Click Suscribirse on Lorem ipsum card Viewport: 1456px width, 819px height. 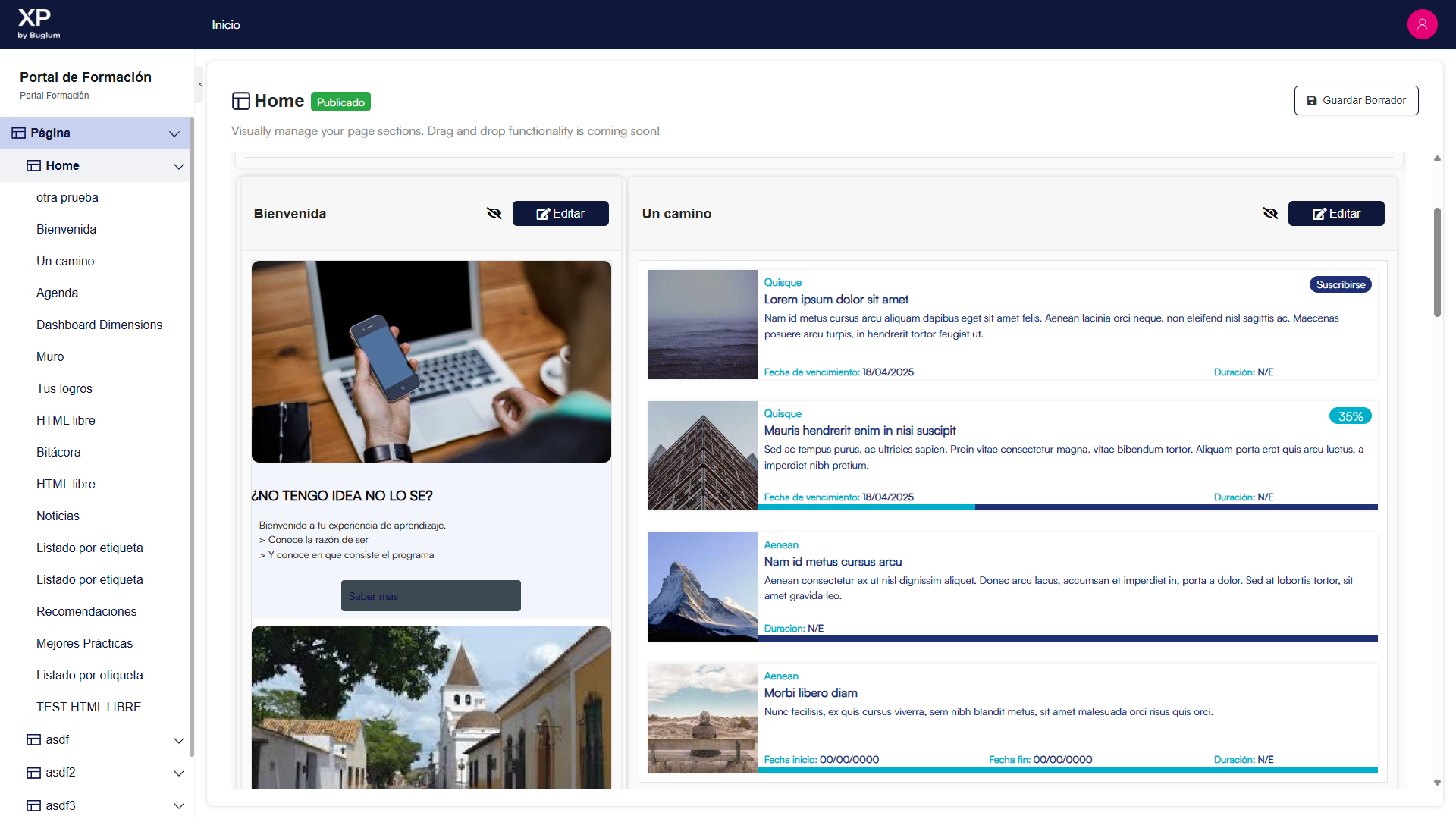[x=1341, y=285]
